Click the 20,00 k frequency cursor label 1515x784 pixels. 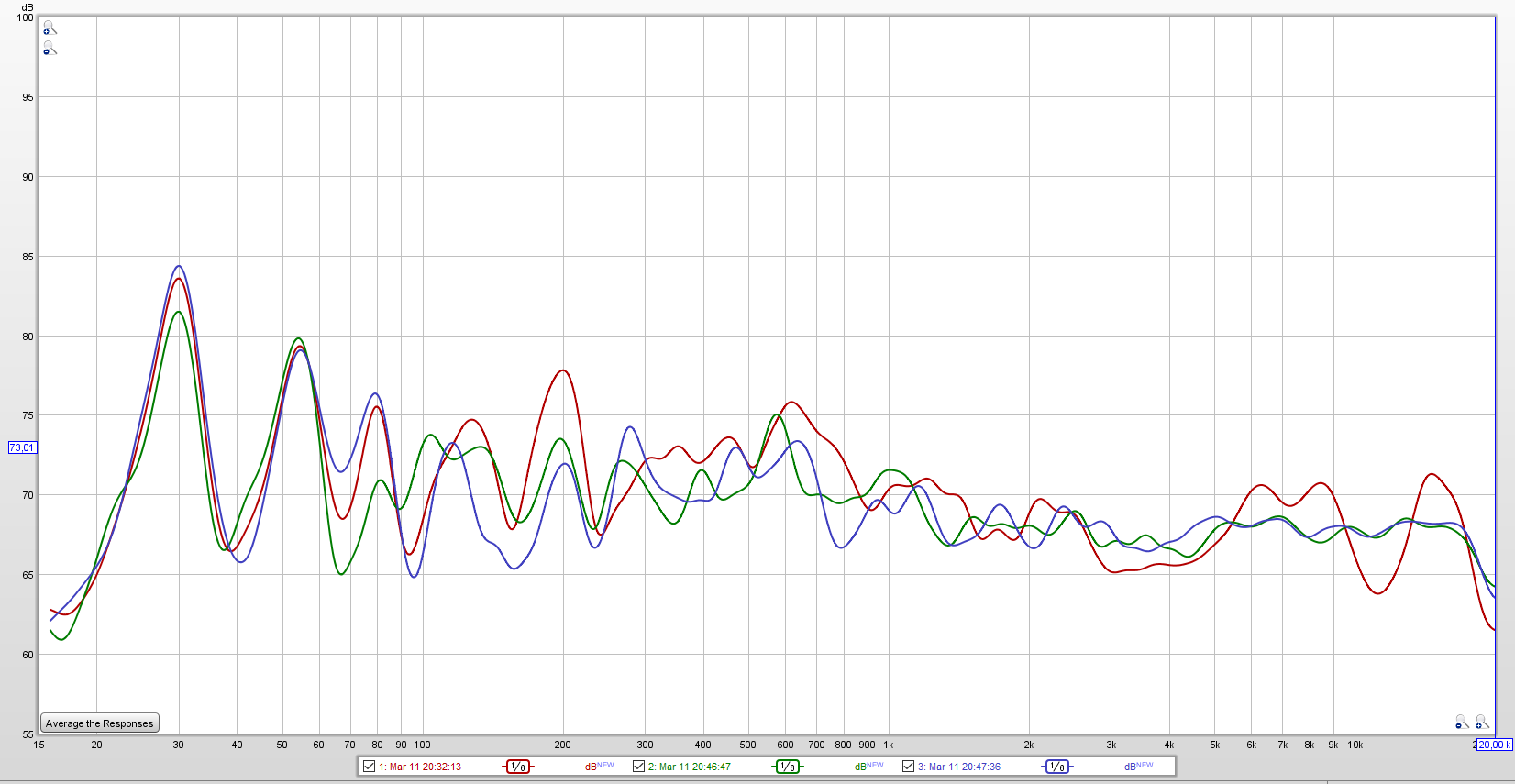click(1494, 745)
